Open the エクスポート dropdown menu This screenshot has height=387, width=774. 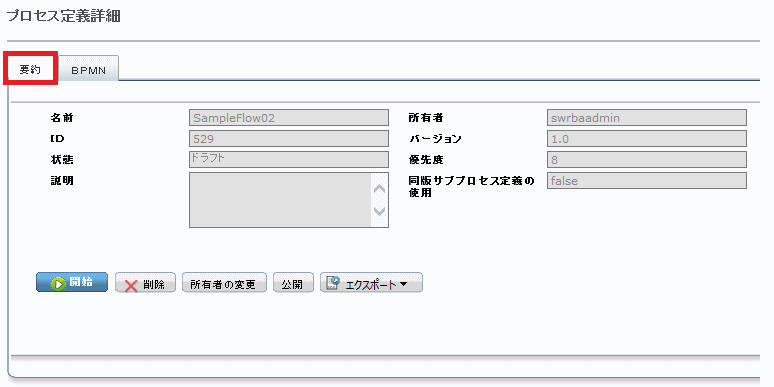(x=371, y=283)
